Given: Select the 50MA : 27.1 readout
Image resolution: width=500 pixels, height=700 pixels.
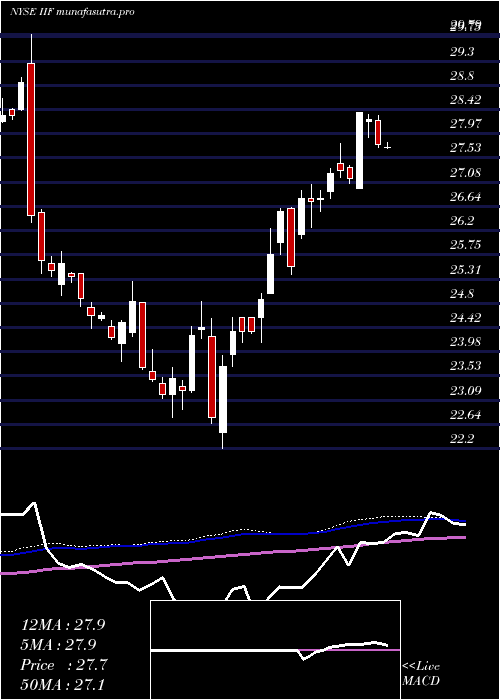Looking at the screenshot, I should [63, 685].
